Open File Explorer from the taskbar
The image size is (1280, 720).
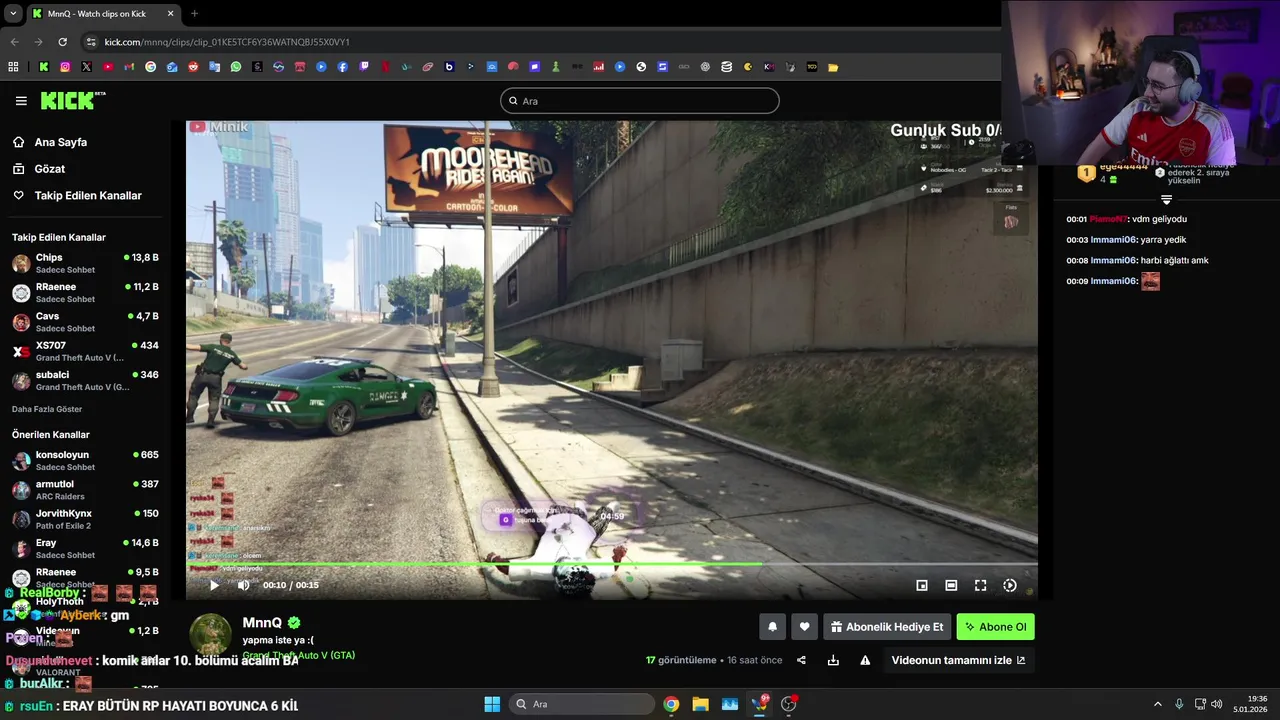700,704
